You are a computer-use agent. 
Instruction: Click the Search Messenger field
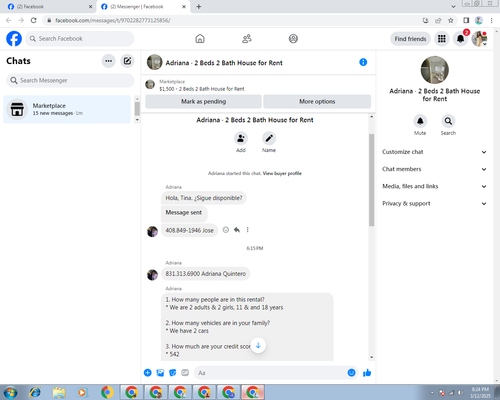tap(70, 80)
